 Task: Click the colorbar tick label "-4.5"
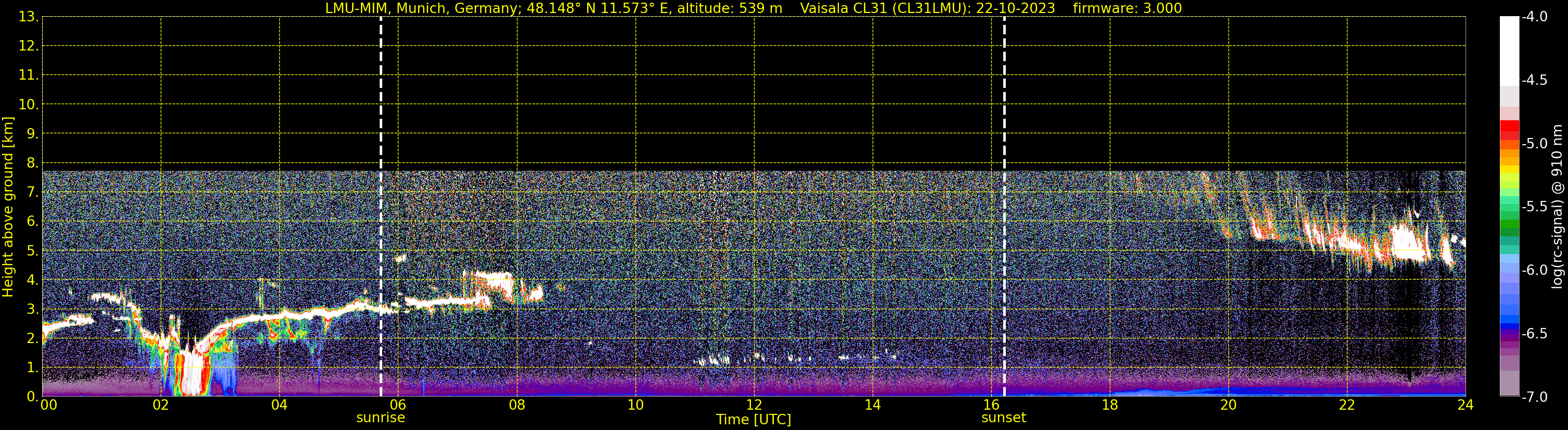[x=1535, y=80]
